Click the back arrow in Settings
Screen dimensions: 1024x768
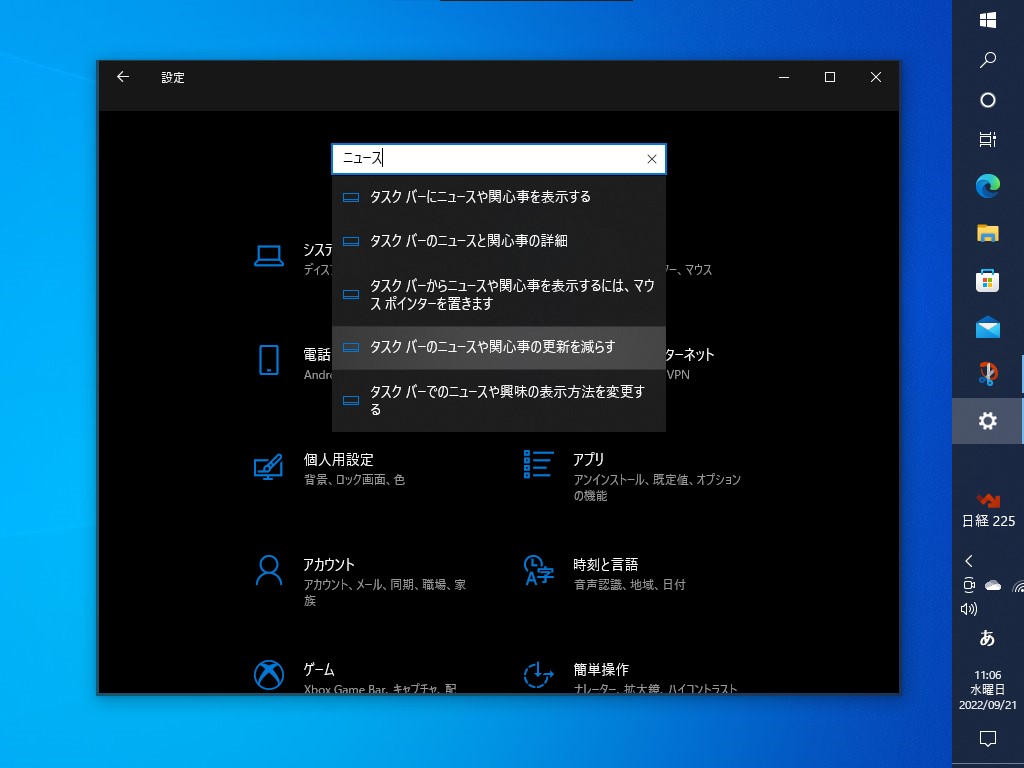point(122,76)
